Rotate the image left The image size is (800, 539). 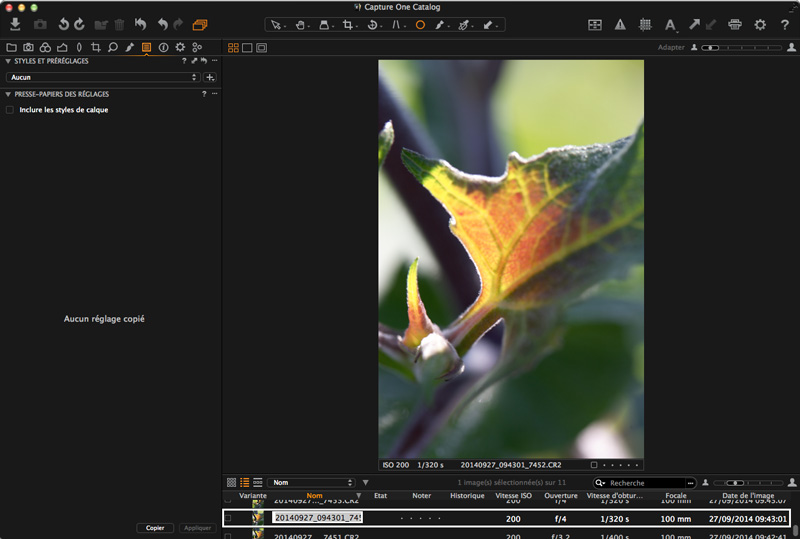63,24
